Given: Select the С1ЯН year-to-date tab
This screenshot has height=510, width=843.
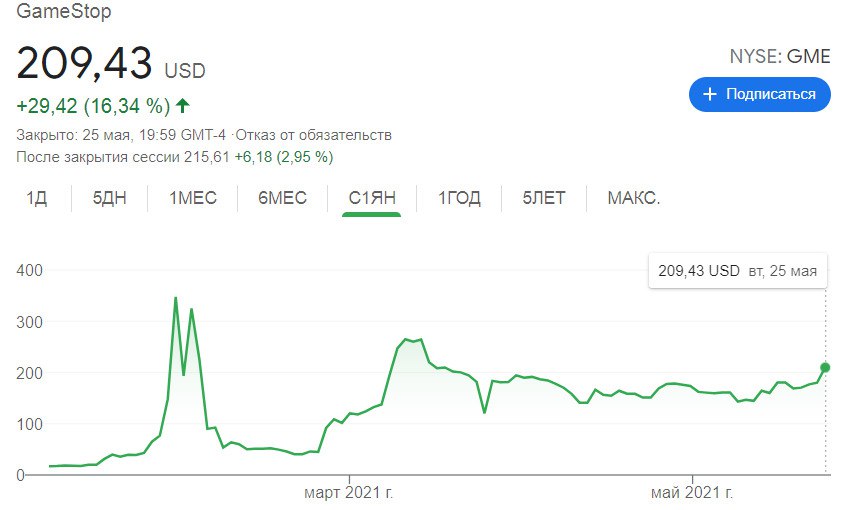Looking at the screenshot, I should pos(372,198).
